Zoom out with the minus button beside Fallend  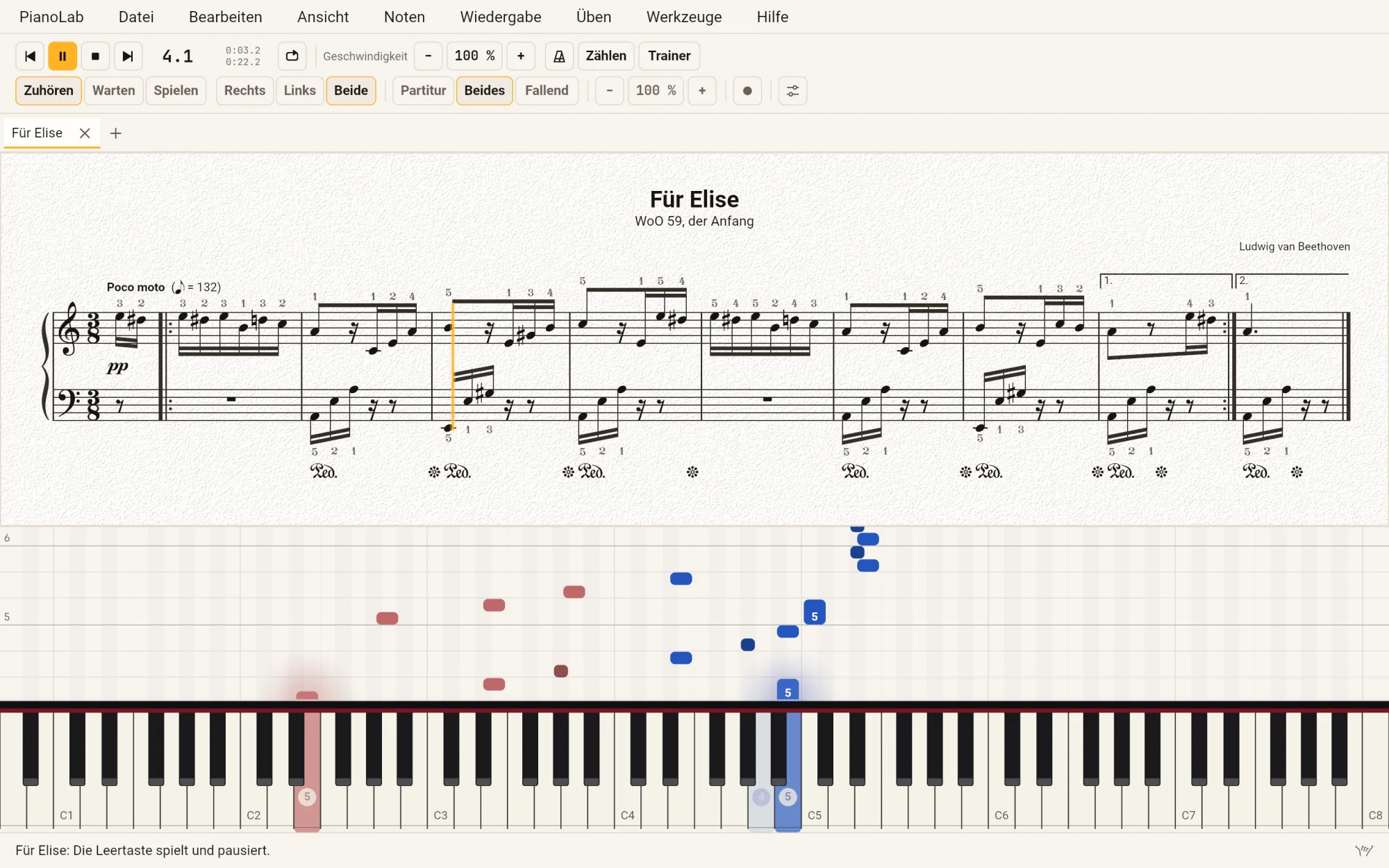point(610,91)
